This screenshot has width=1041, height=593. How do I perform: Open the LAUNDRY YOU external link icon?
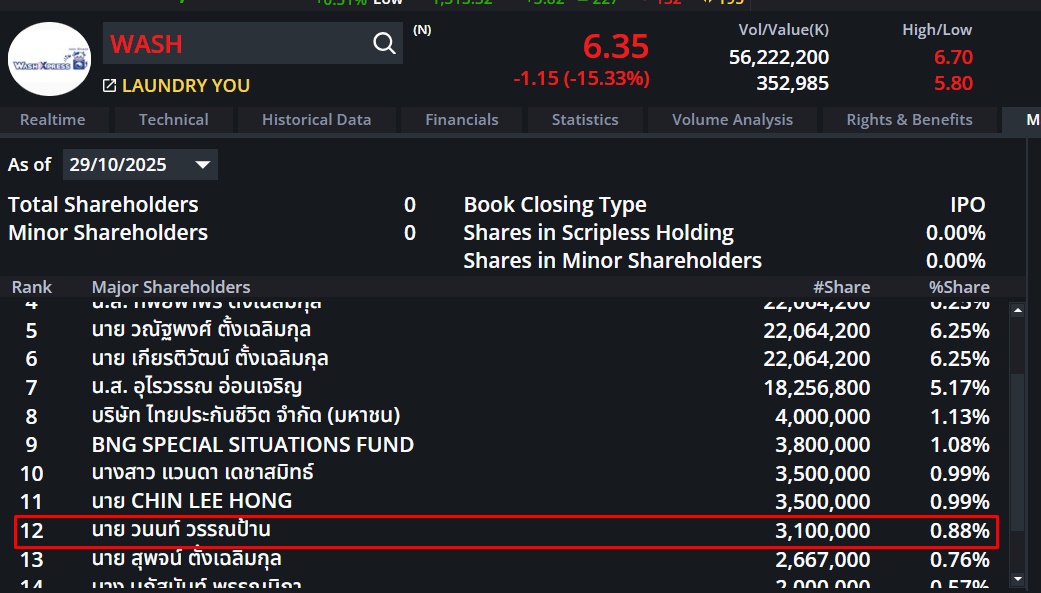(x=109, y=86)
